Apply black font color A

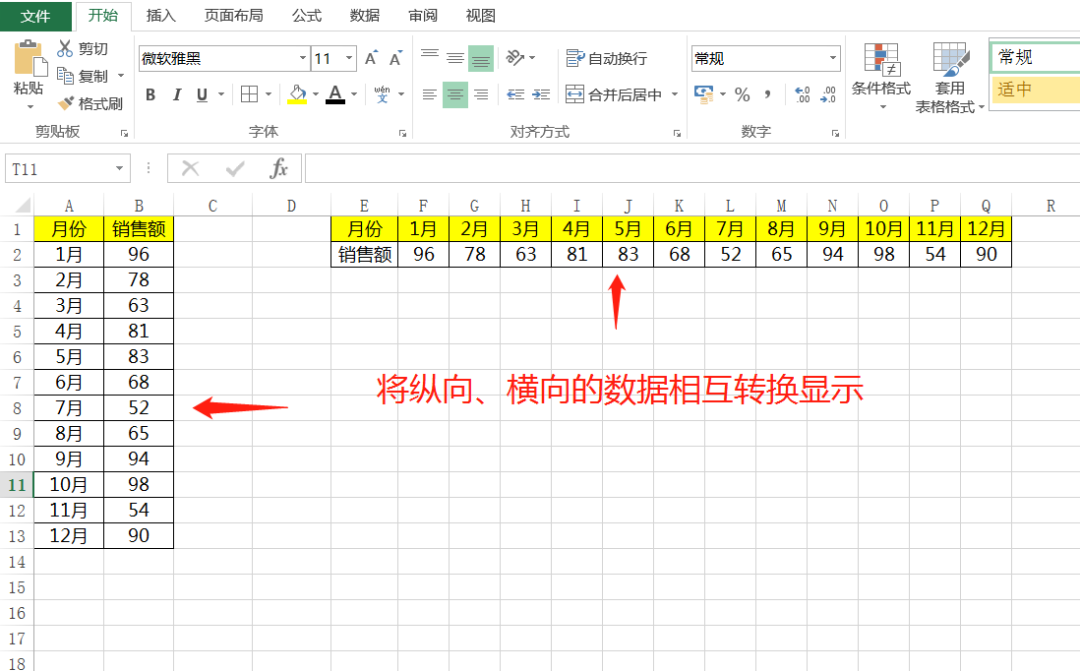point(335,94)
